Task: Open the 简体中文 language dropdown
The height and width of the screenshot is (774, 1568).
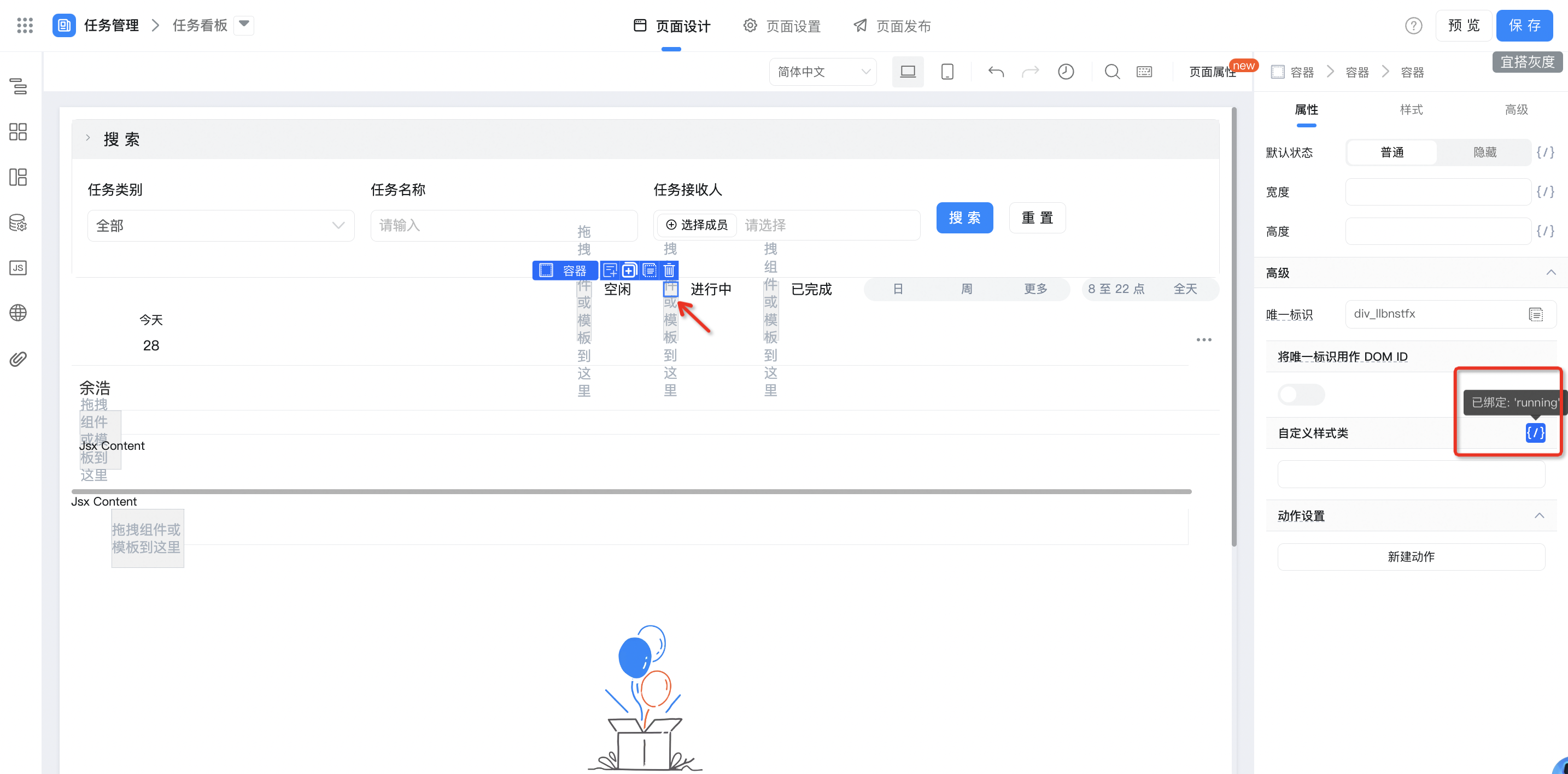Action: [822, 72]
